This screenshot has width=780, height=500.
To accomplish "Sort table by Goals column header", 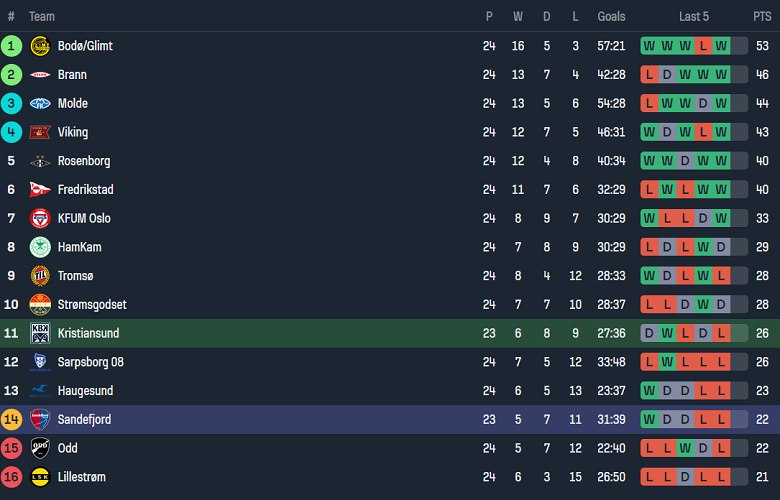I will coord(611,16).
